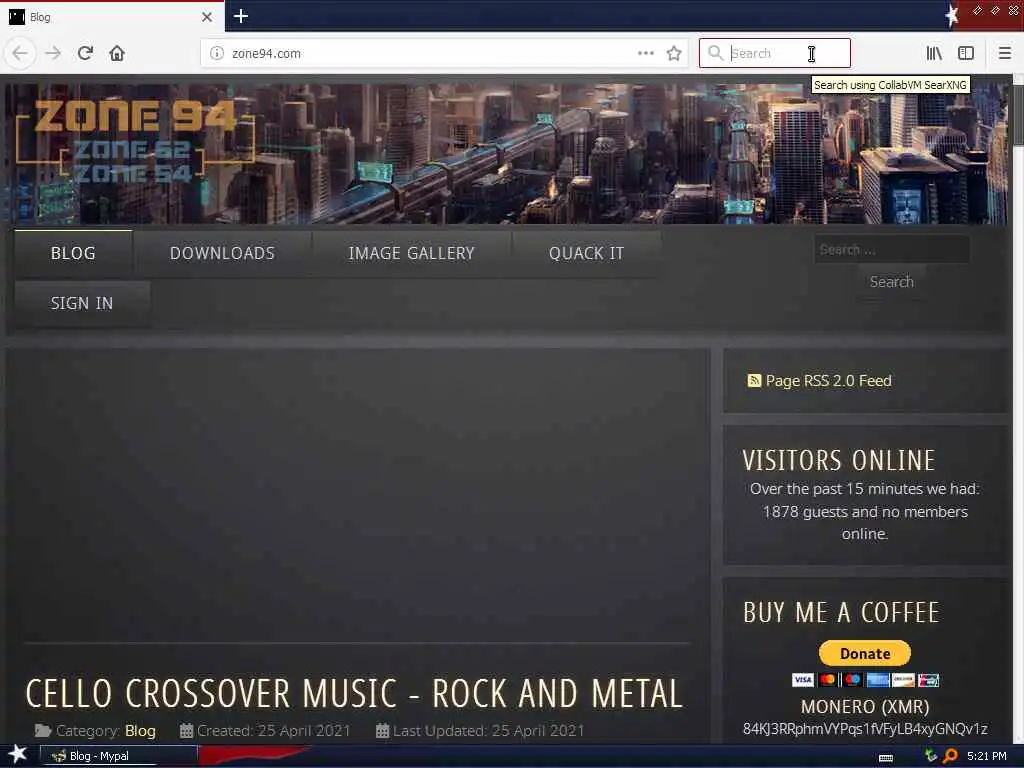Click the star icon in title bar
Viewport: 1024px width, 768px height.
coord(952,16)
